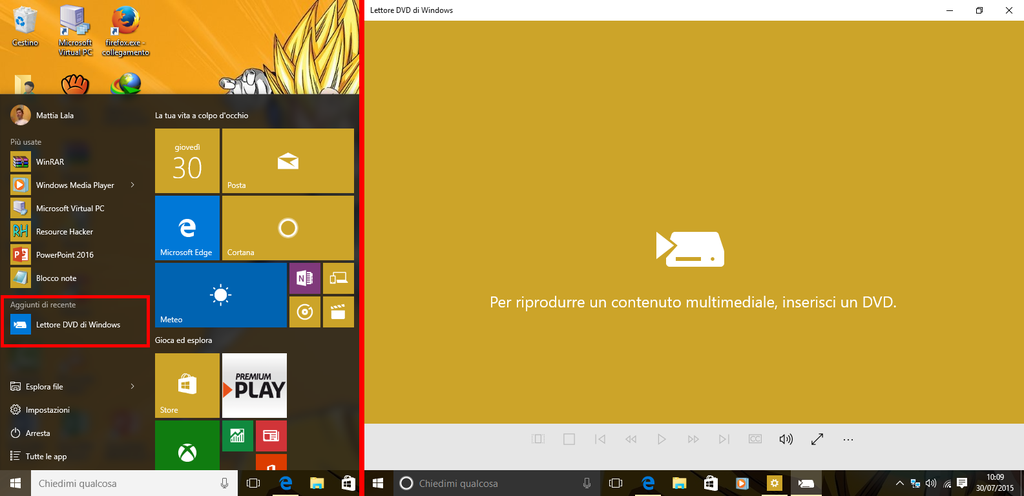Show hidden system tray icons chevron
The height and width of the screenshot is (496, 1024).
coord(899,484)
